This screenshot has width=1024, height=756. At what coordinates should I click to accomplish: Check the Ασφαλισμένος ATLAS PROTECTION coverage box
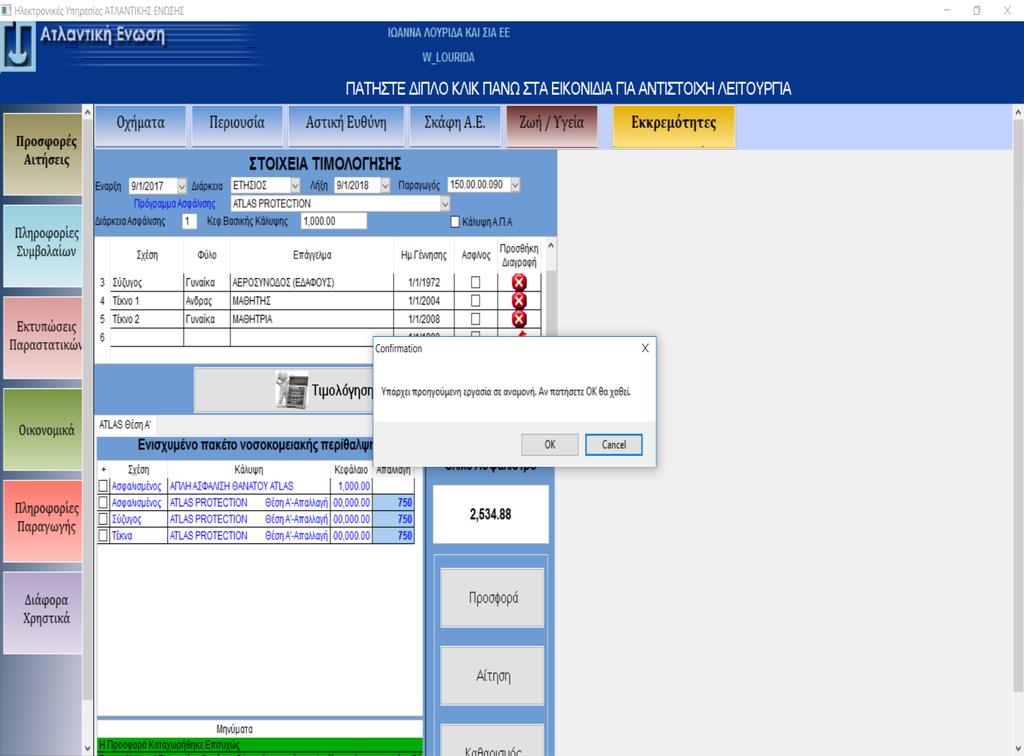[x=103, y=503]
